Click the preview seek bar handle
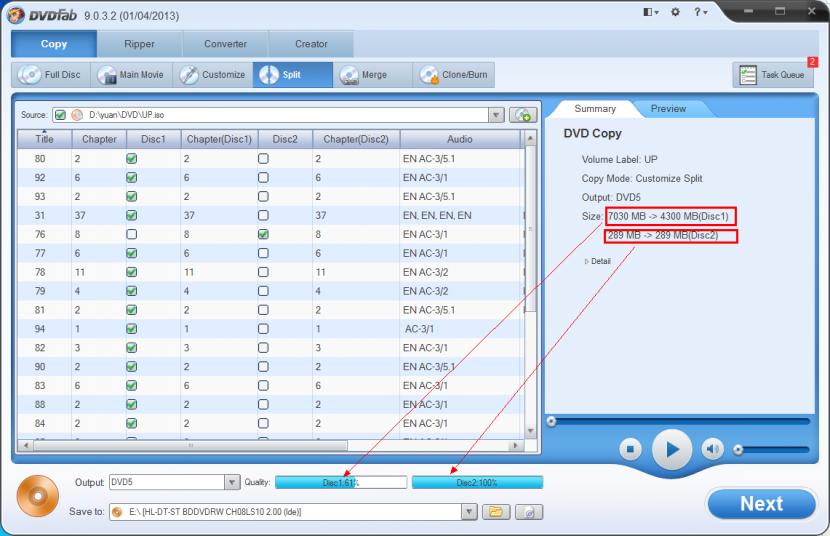The width and height of the screenshot is (830, 536). point(552,421)
